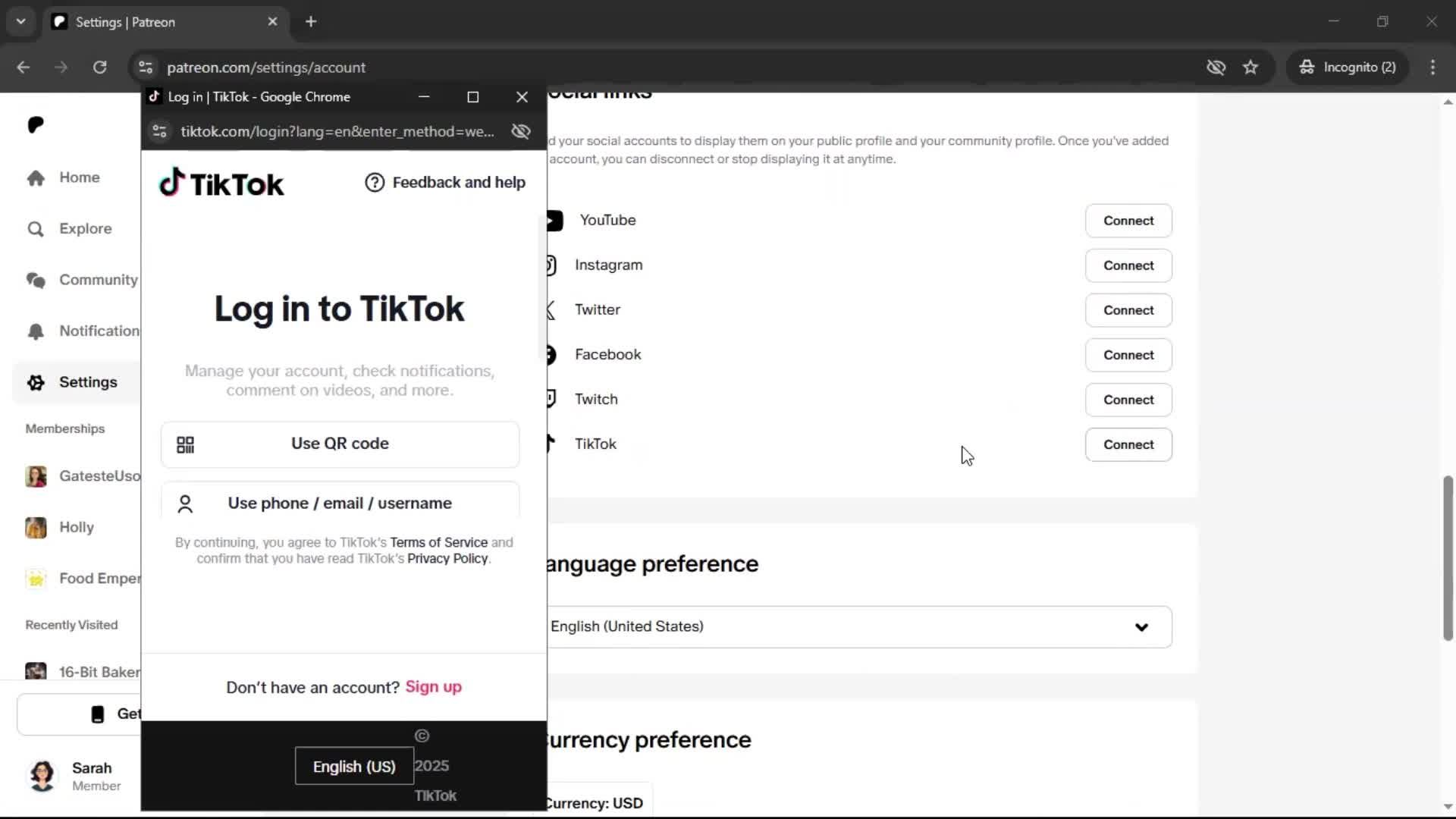The width and height of the screenshot is (1456, 819).
Task: Open Chrome tab search dropdown
Action: pyautogui.click(x=21, y=22)
